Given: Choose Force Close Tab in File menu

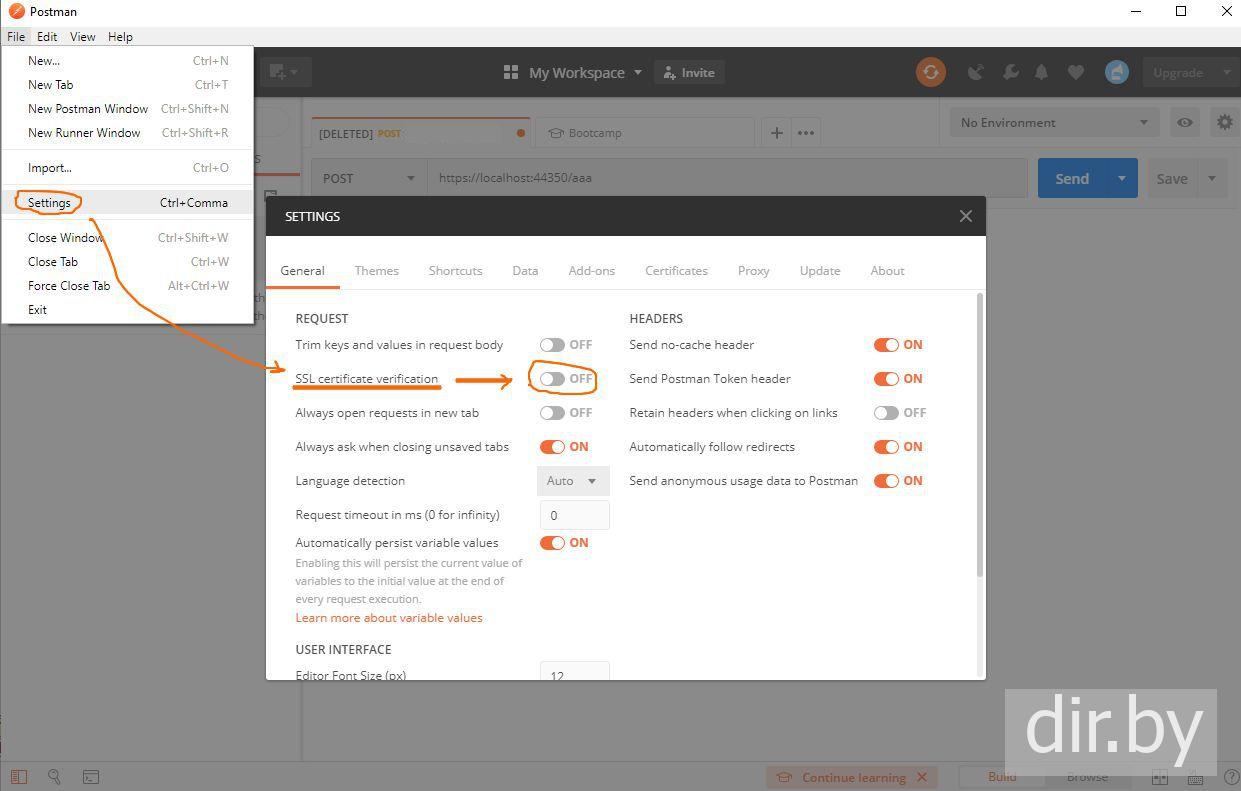Looking at the screenshot, I should (128, 286).
